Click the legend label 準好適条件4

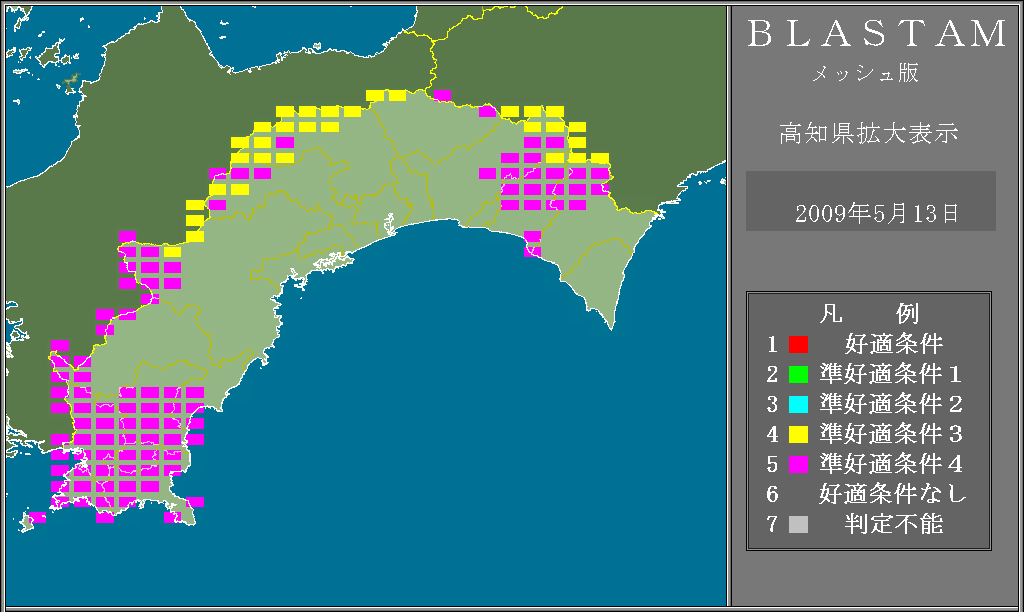(x=891, y=464)
